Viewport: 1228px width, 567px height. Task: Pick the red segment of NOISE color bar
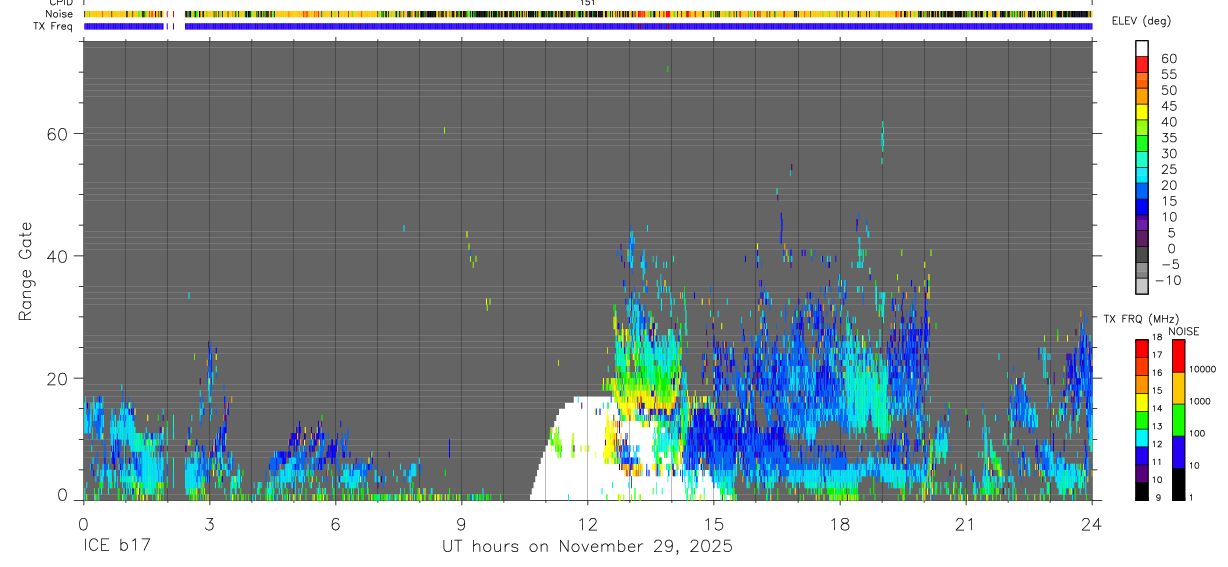(x=1178, y=357)
